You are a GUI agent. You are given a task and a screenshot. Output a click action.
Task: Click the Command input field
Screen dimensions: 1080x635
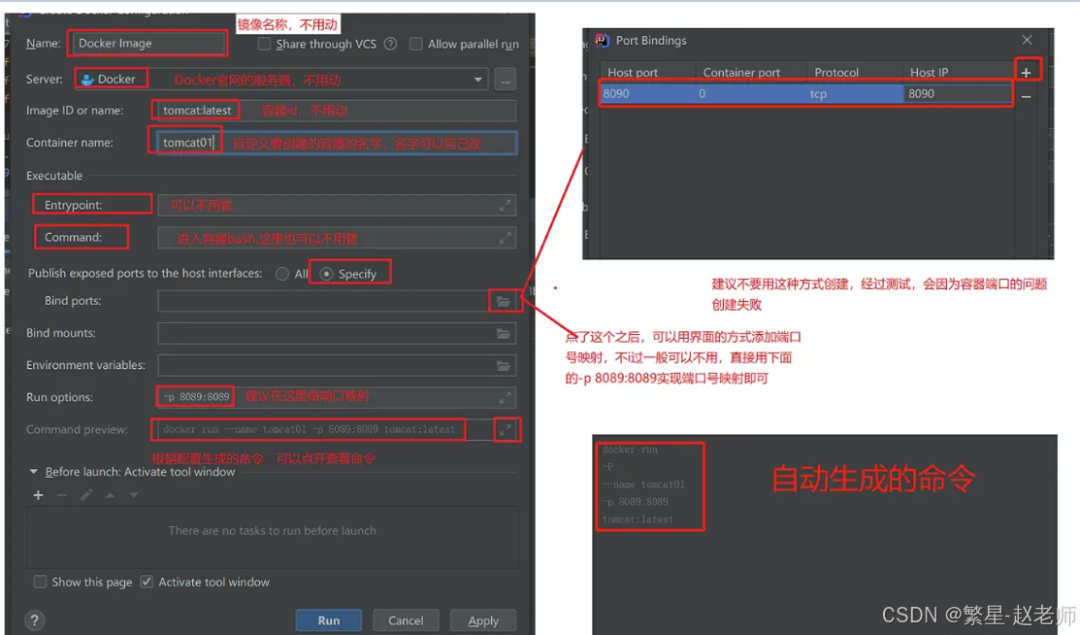[336, 238]
